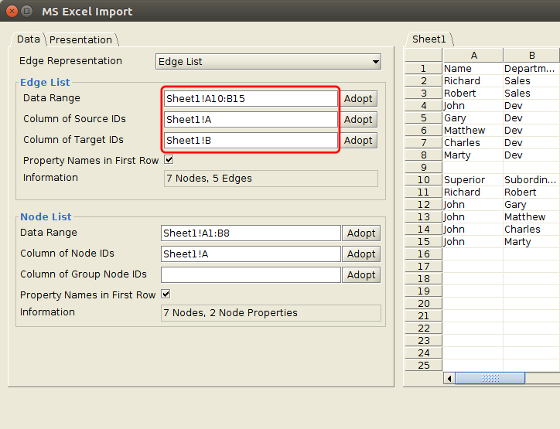Select the 'Richard' cell in row 2
The height and width of the screenshot is (429, 560).
[x=473, y=81]
